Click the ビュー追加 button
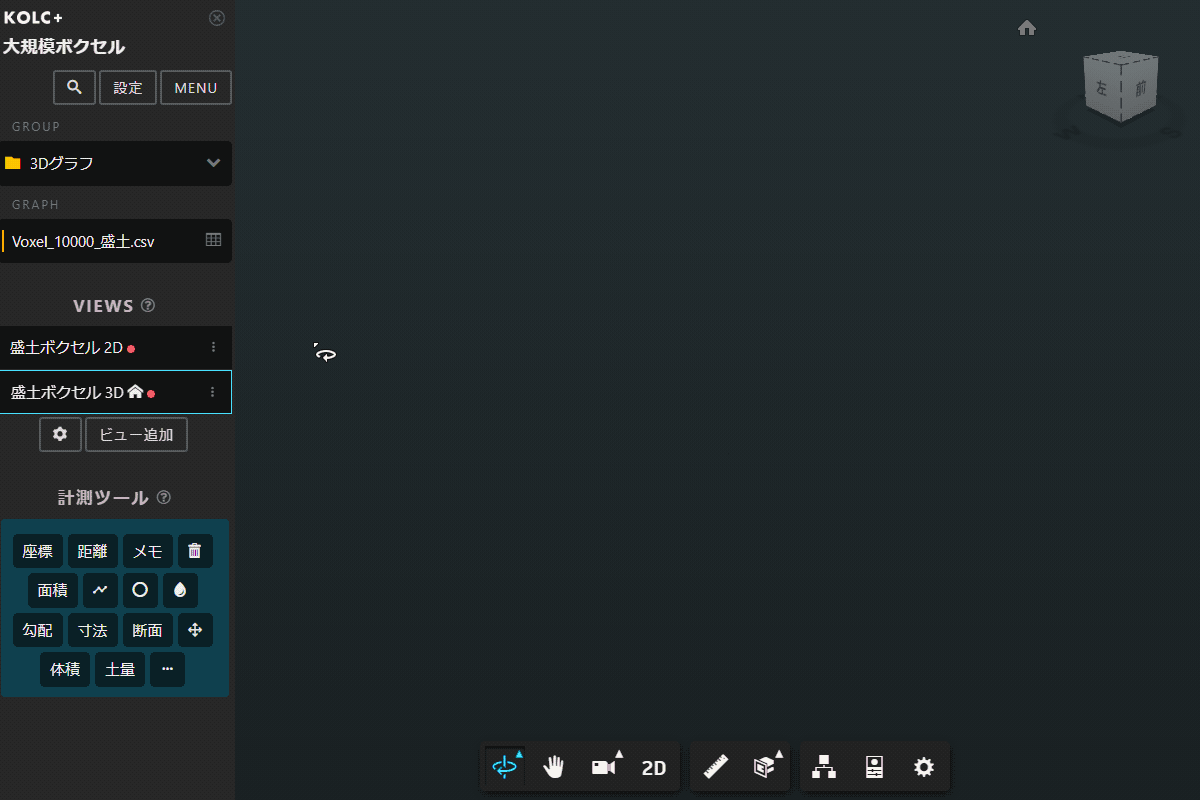1200x800 pixels. pyautogui.click(x=136, y=435)
